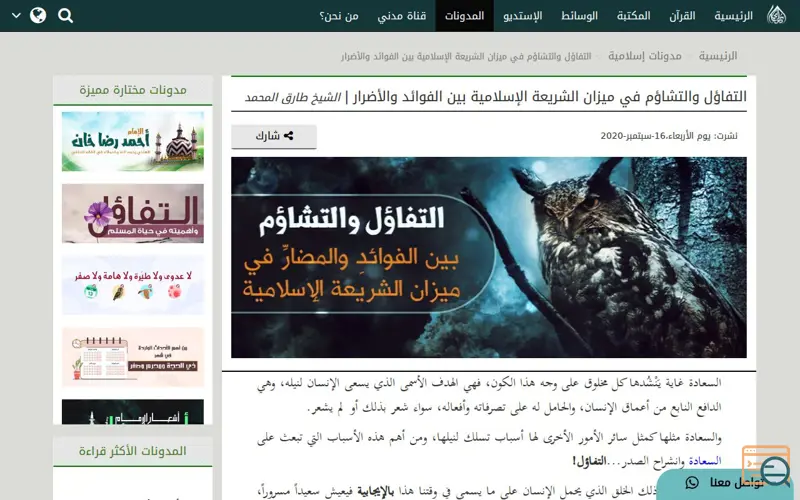
Task: Open the الإستديو menu item
Action: pyautogui.click(x=522, y=16)
